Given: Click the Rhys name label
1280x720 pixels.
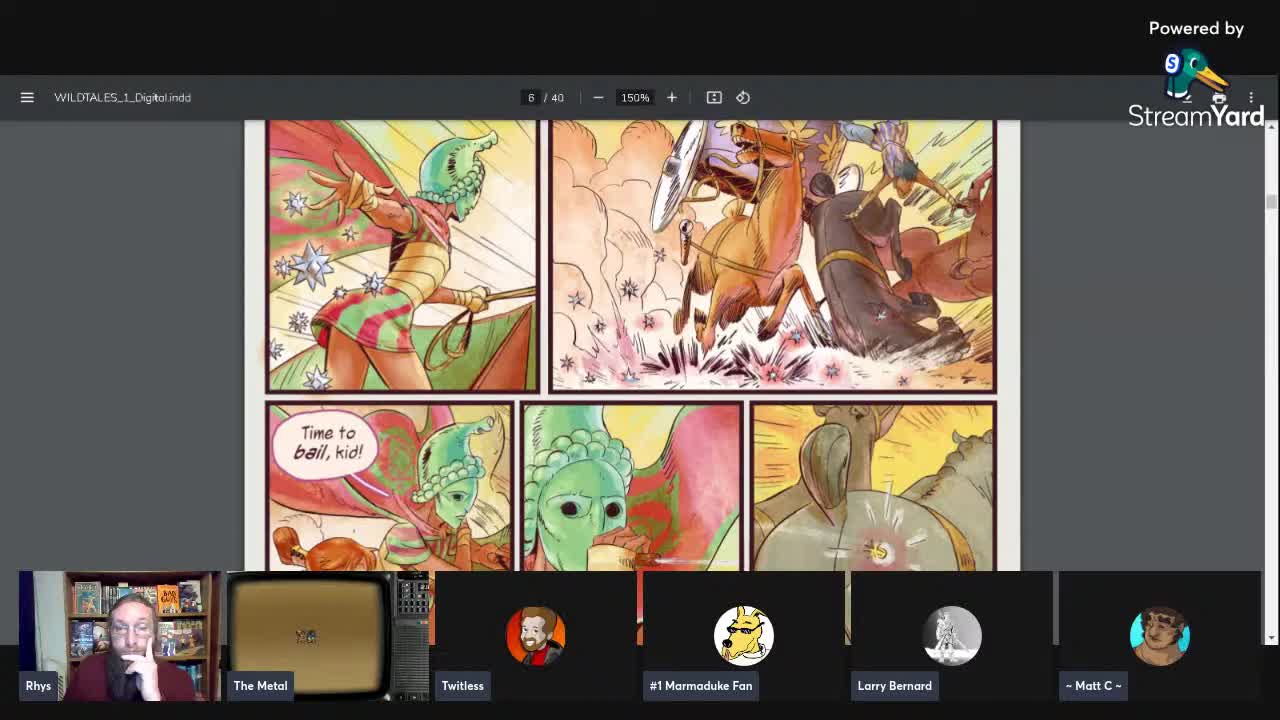Looking at the screenshot, I should 38,686.
